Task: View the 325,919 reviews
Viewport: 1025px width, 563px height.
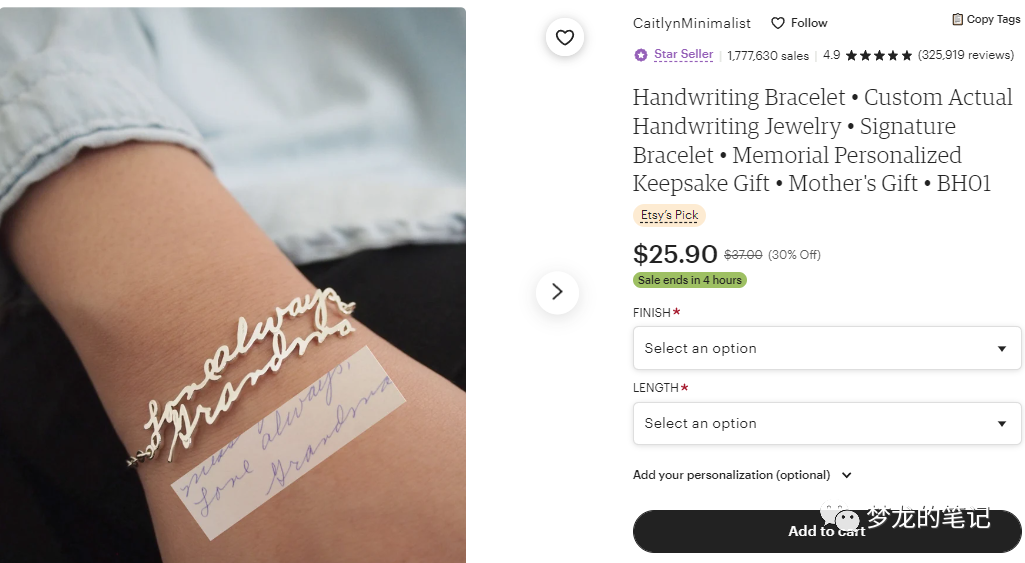Action: 966,55
